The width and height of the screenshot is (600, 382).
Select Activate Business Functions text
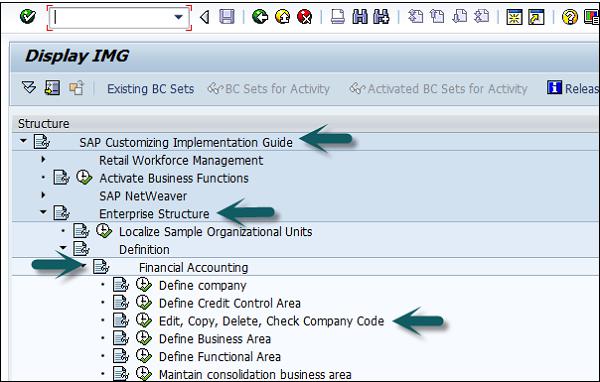coord(174,178)
